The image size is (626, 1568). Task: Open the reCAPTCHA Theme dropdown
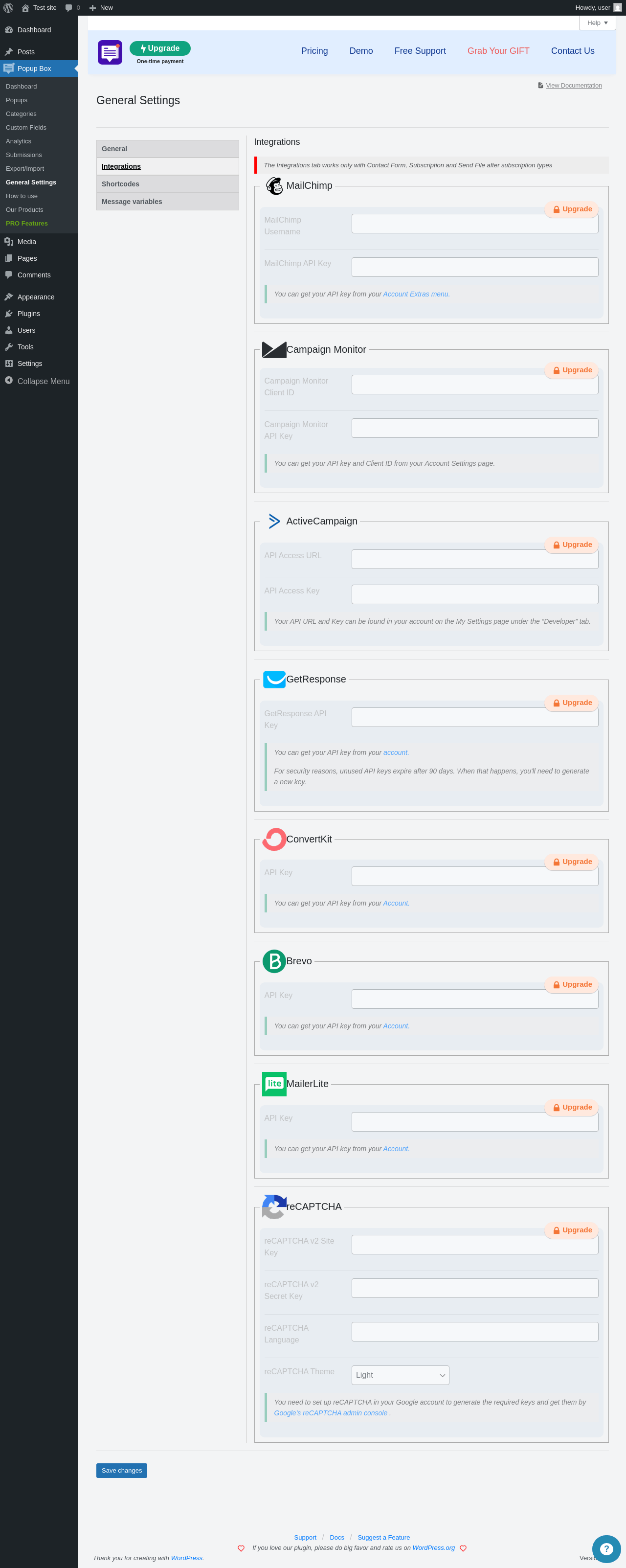click(400, 1375)
